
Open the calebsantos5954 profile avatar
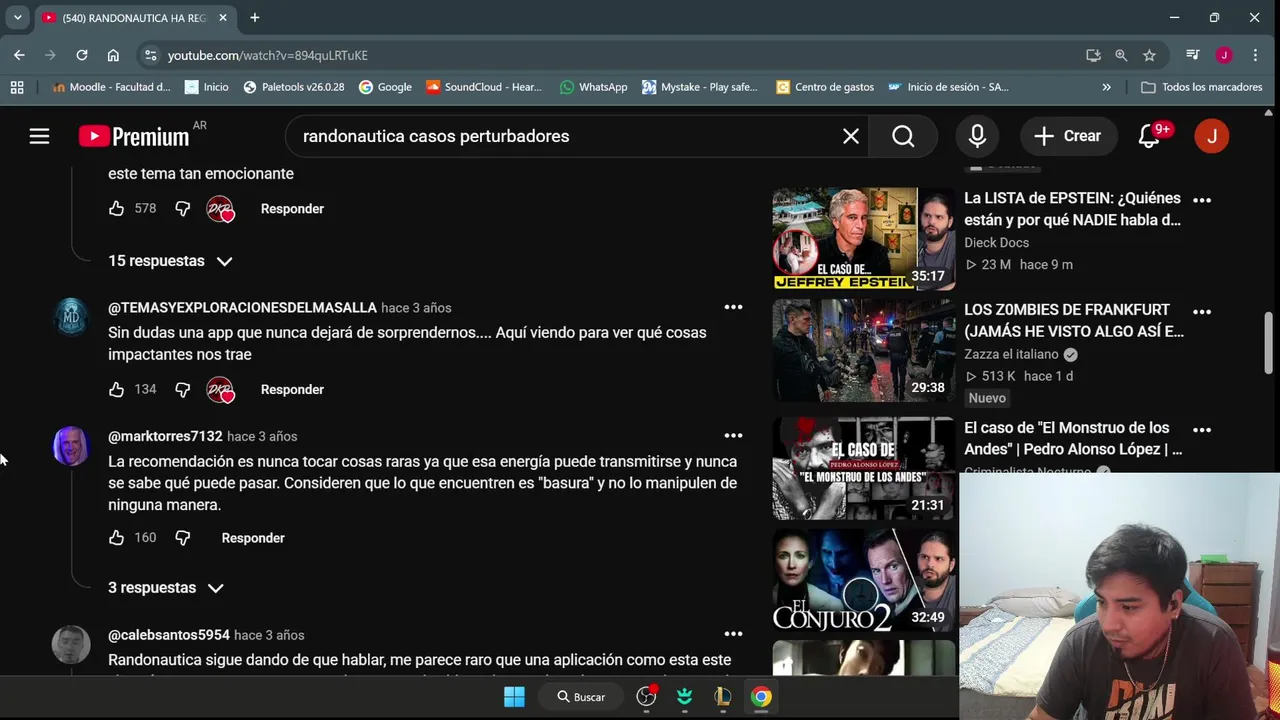coord(71,645)
